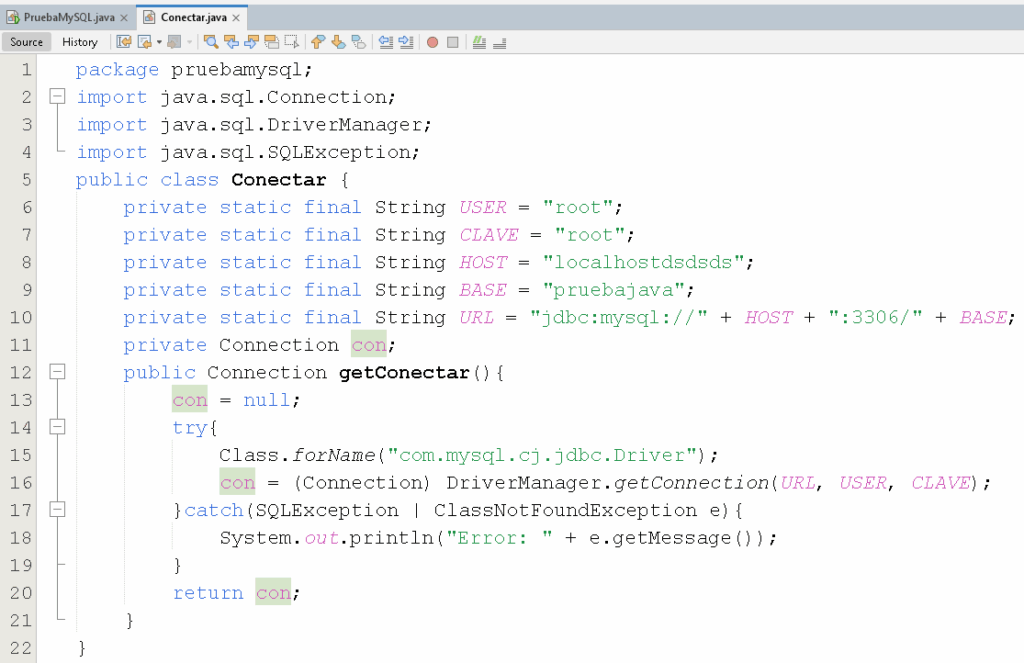Open Find Selection with the magnifier icon
This screenshot has width=1024, height=663.
pyautogui.click(x=211, y=41)
